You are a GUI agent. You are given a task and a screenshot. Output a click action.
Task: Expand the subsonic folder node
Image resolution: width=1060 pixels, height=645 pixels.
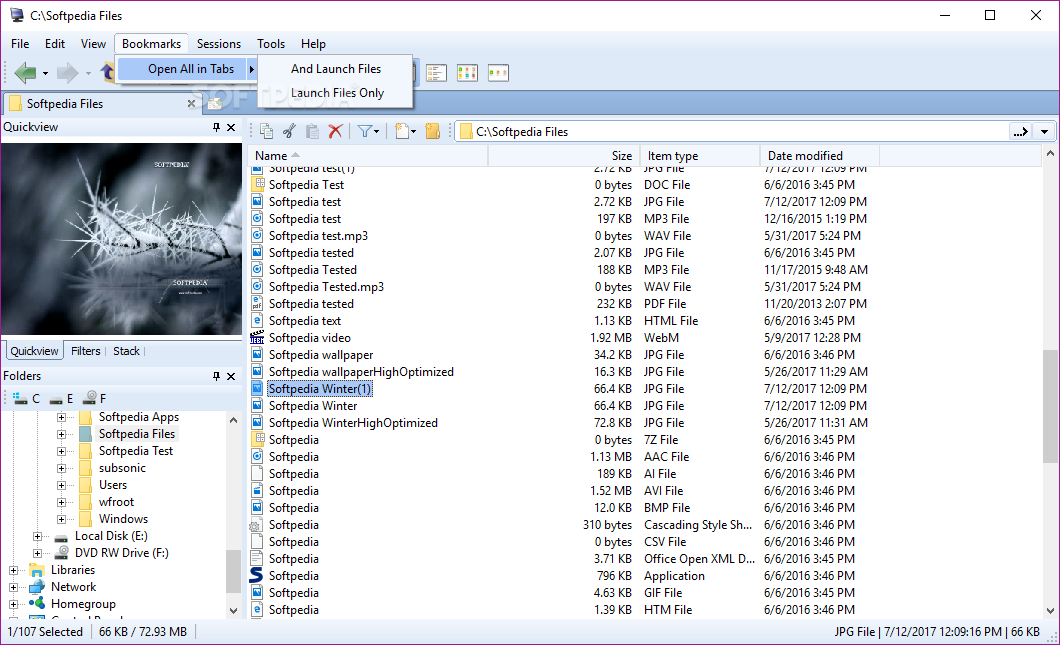pyautogui.click(x=62, y=468)
